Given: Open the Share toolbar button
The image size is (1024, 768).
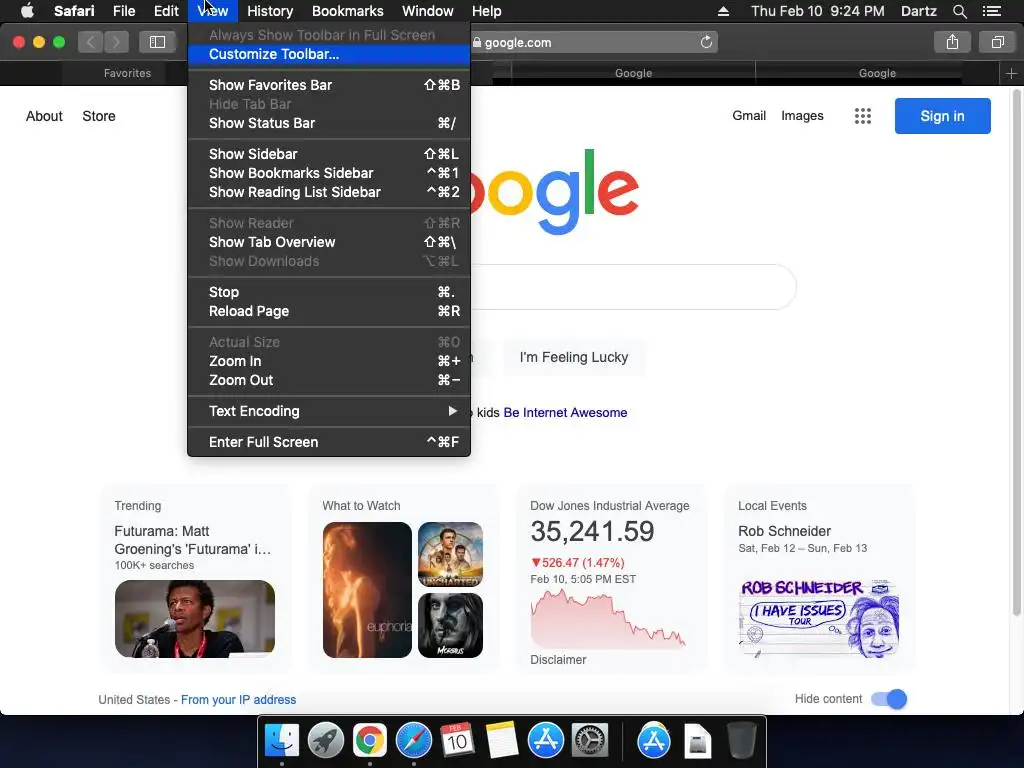Looking at the screenshot, I should [x=952, y=42].
